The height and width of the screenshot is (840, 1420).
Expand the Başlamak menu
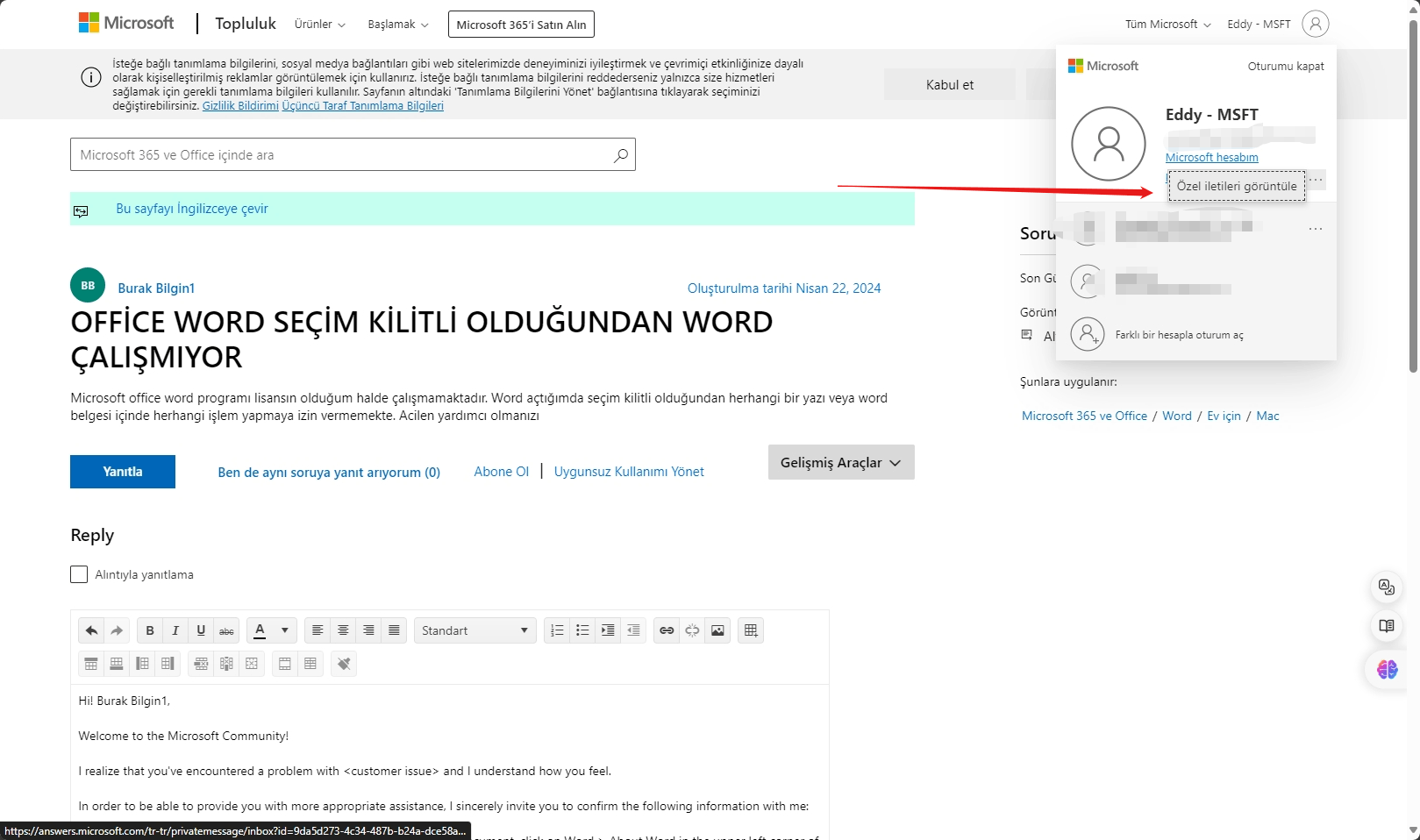[398, 25]
